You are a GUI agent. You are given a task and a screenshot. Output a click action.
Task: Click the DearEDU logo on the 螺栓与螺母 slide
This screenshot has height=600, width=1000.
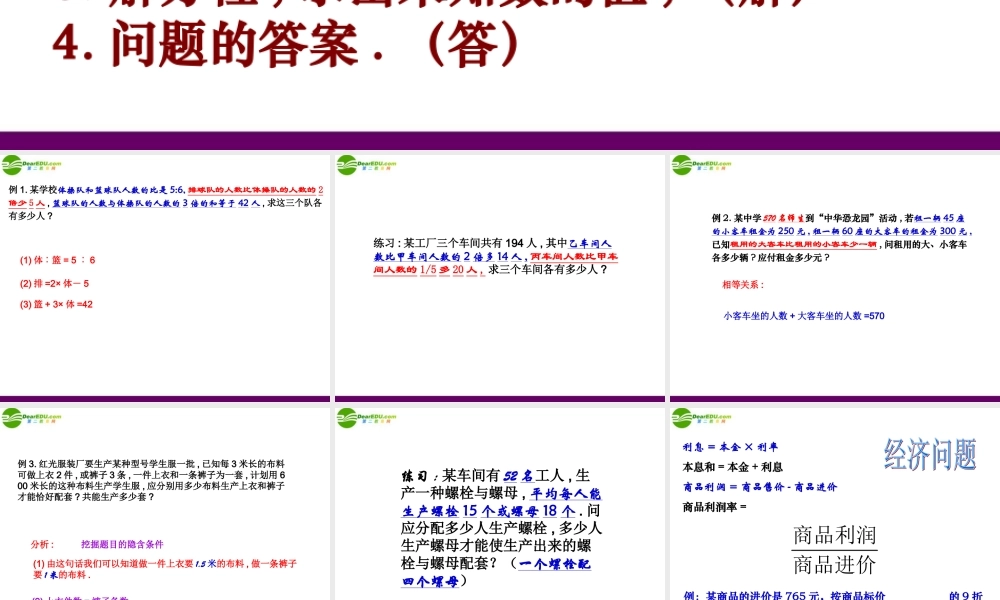click(367, 418)
